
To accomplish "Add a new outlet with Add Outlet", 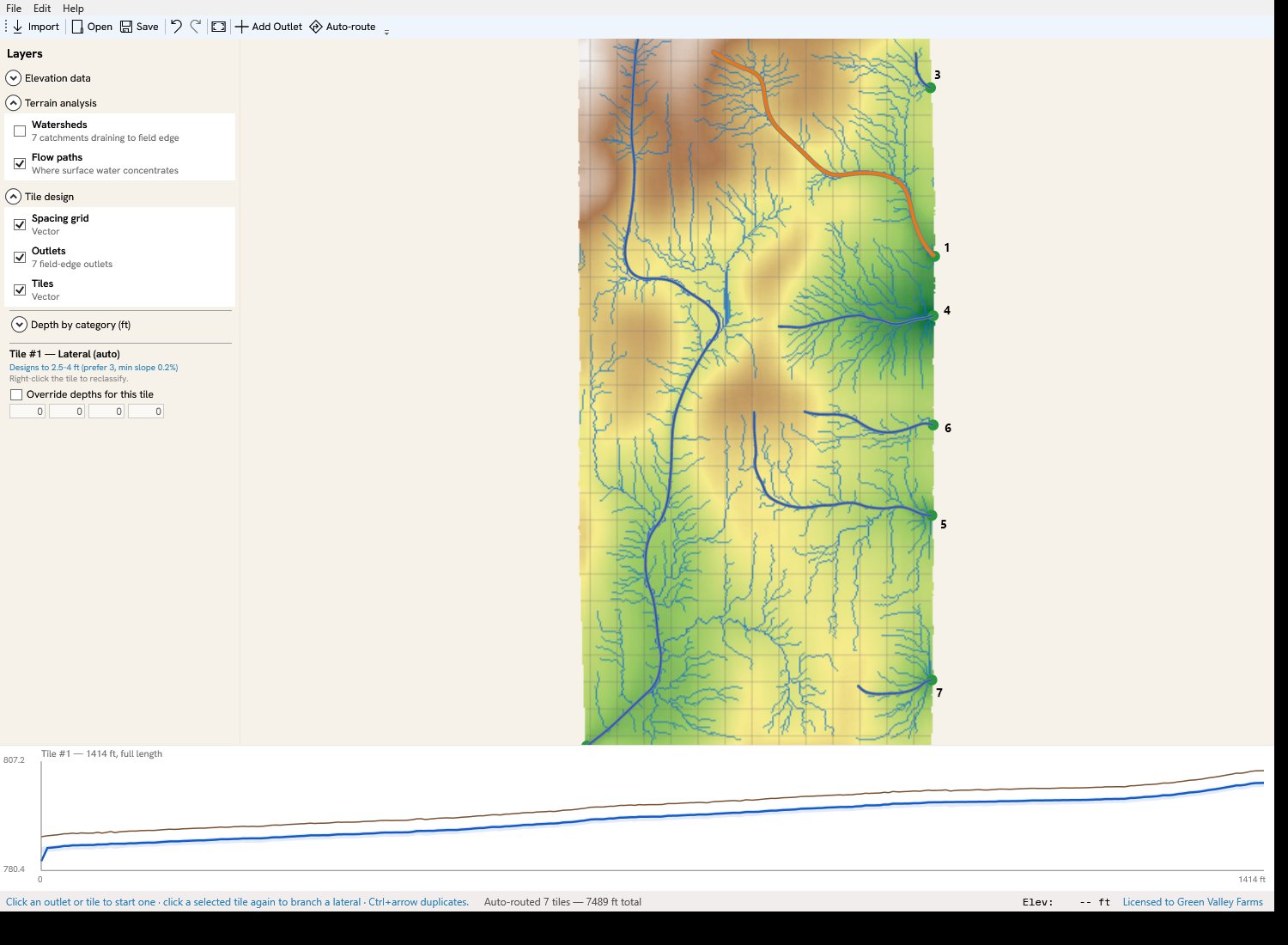I will coord(269,27).
